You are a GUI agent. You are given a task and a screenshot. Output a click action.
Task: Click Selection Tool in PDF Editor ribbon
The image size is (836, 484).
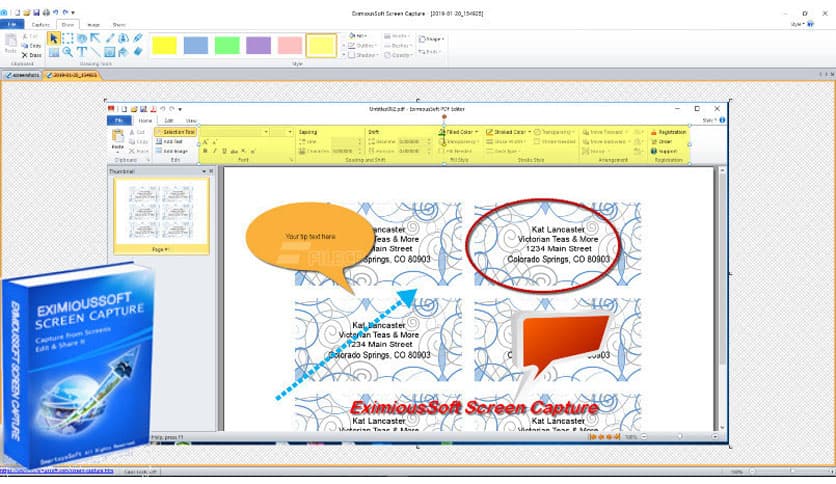pos(175,132)
